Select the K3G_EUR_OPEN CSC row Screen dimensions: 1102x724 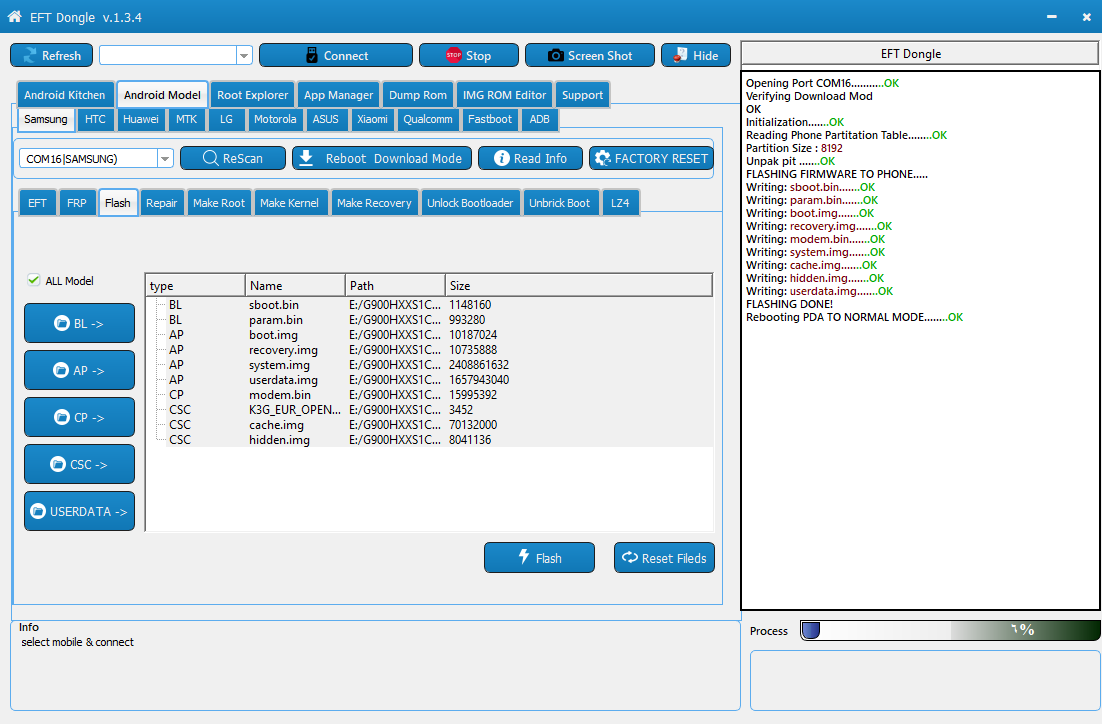coord(429,410)
